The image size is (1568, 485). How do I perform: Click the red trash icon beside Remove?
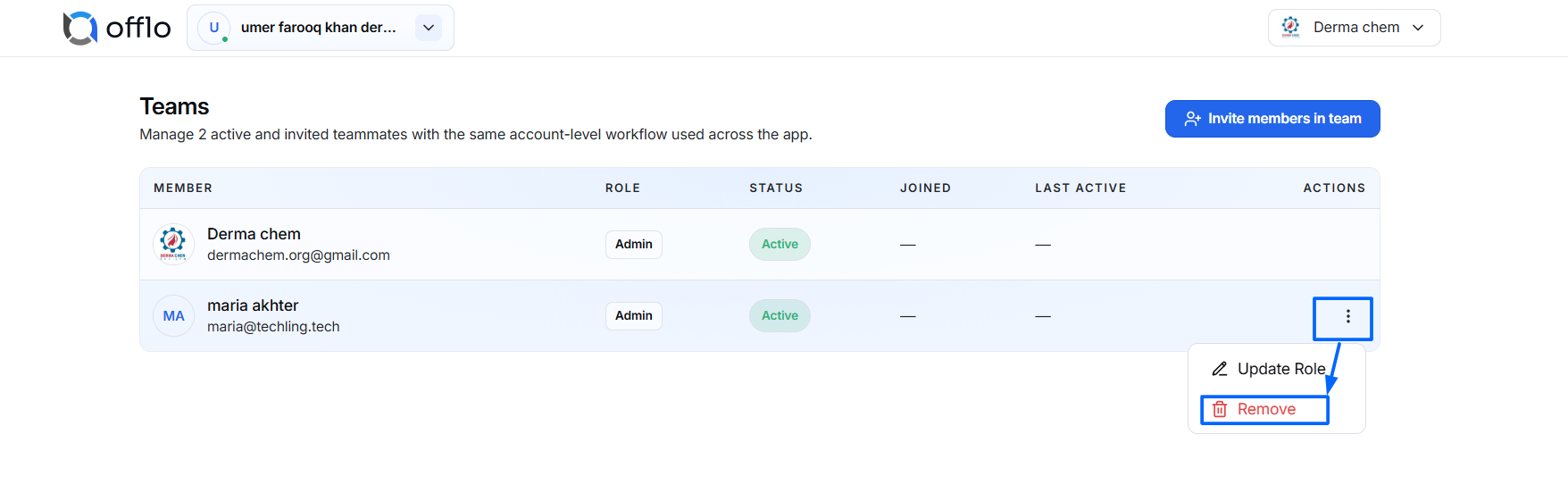pos(1220,409)
